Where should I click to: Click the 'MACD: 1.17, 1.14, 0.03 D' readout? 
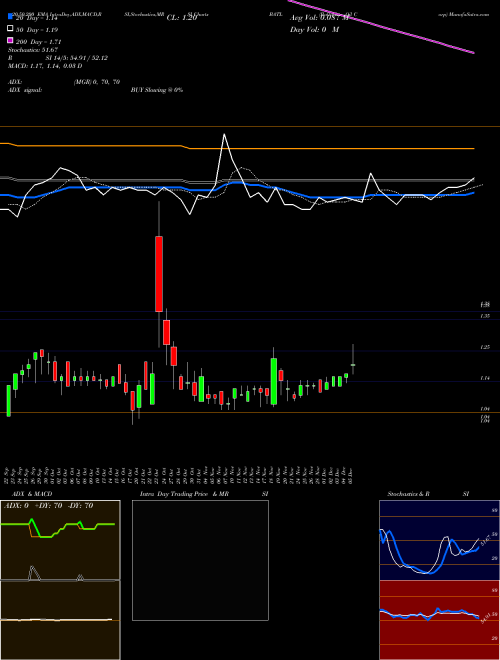45,66
